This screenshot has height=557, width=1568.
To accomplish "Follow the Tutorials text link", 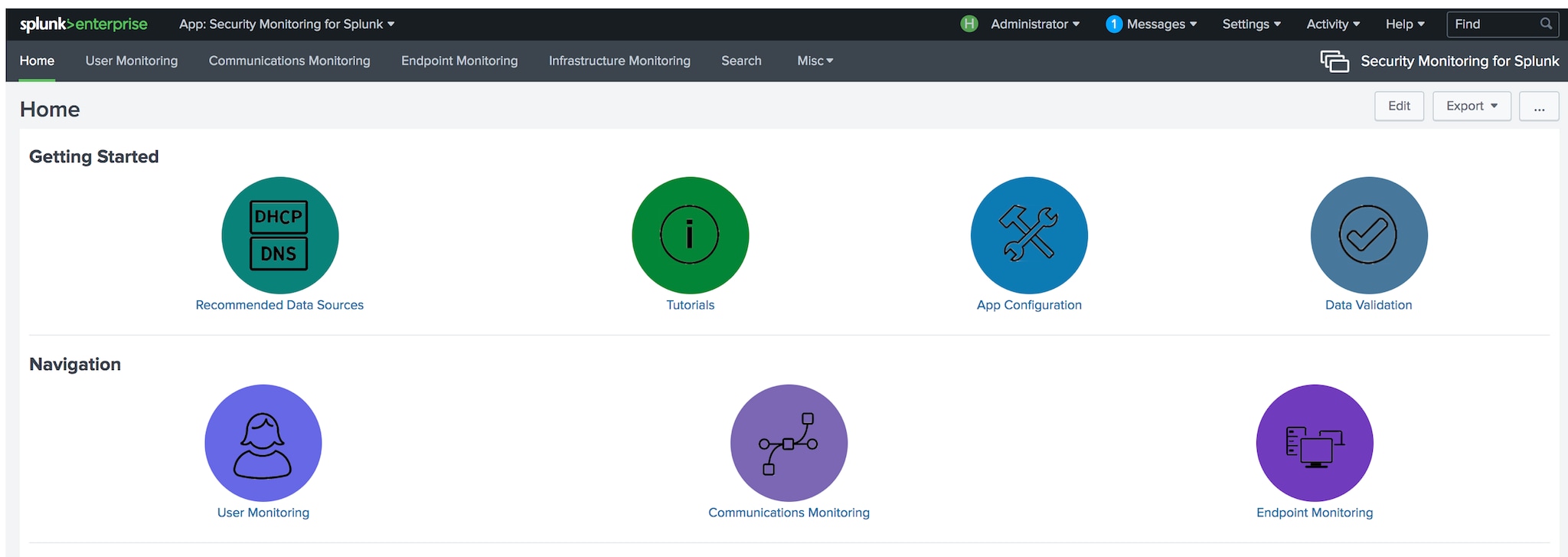I will click(x=691, y=305).
